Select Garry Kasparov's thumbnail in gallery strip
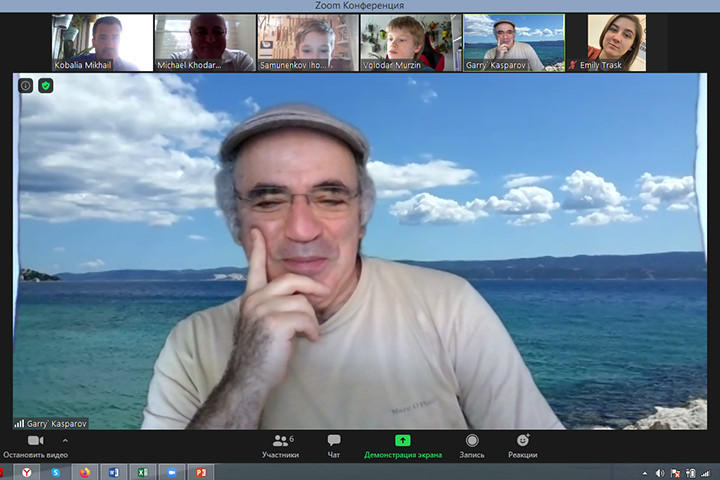This screenshot has width=720, height=480. coord(514,43)
